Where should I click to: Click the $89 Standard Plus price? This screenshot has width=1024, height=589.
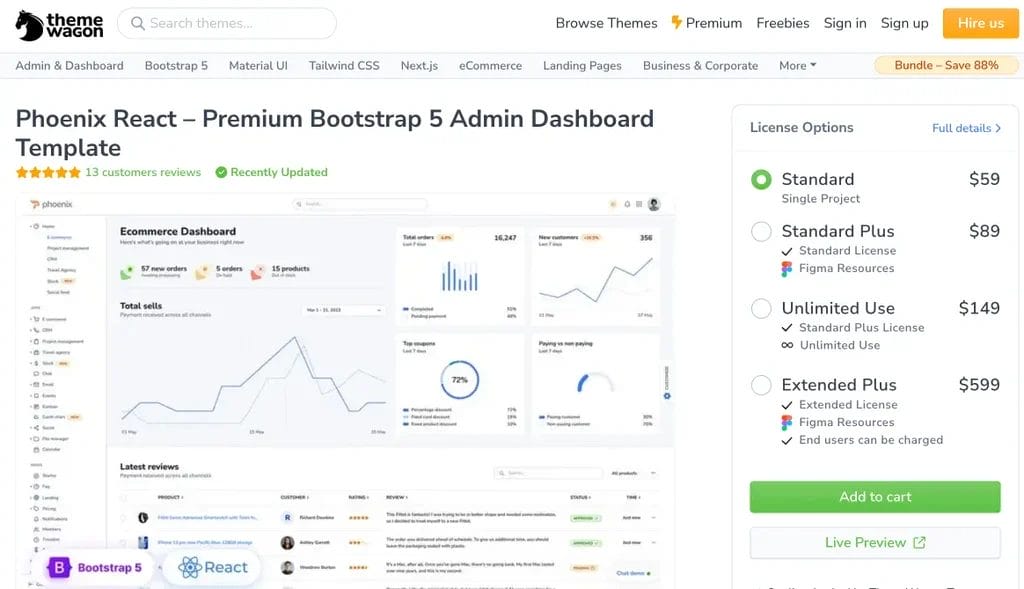click(x=984, y=231)
